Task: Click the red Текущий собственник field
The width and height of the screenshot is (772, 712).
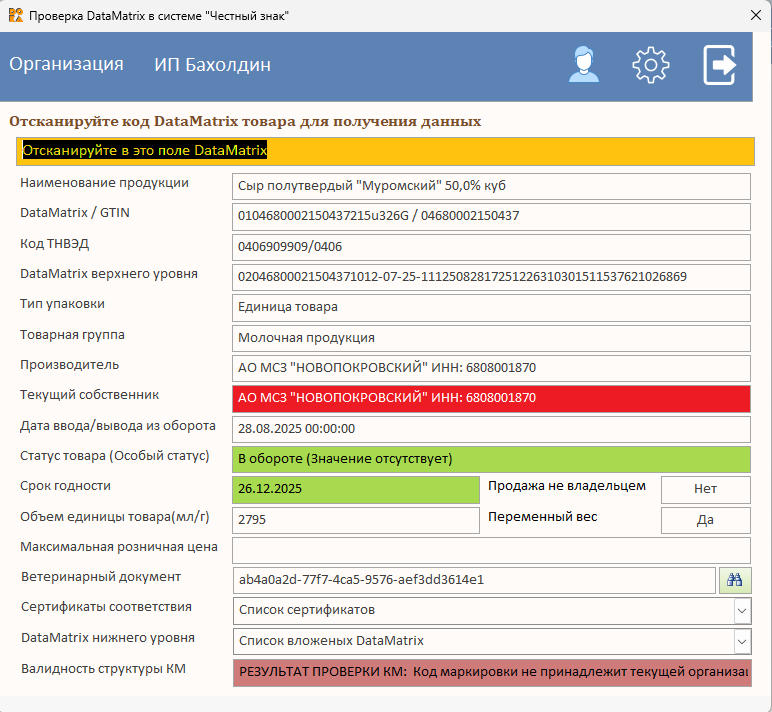Action: pyautogui.click(x=491, y=398)
